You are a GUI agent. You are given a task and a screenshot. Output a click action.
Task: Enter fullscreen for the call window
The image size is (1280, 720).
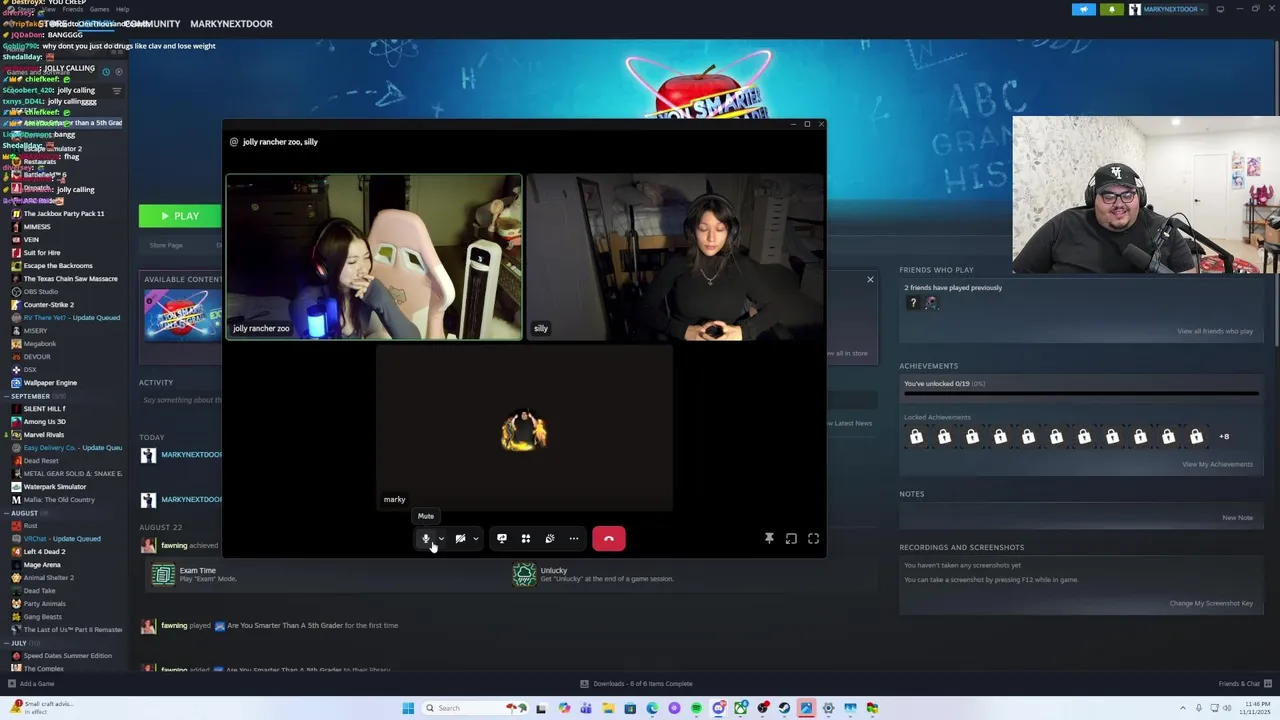coord(813,538)
